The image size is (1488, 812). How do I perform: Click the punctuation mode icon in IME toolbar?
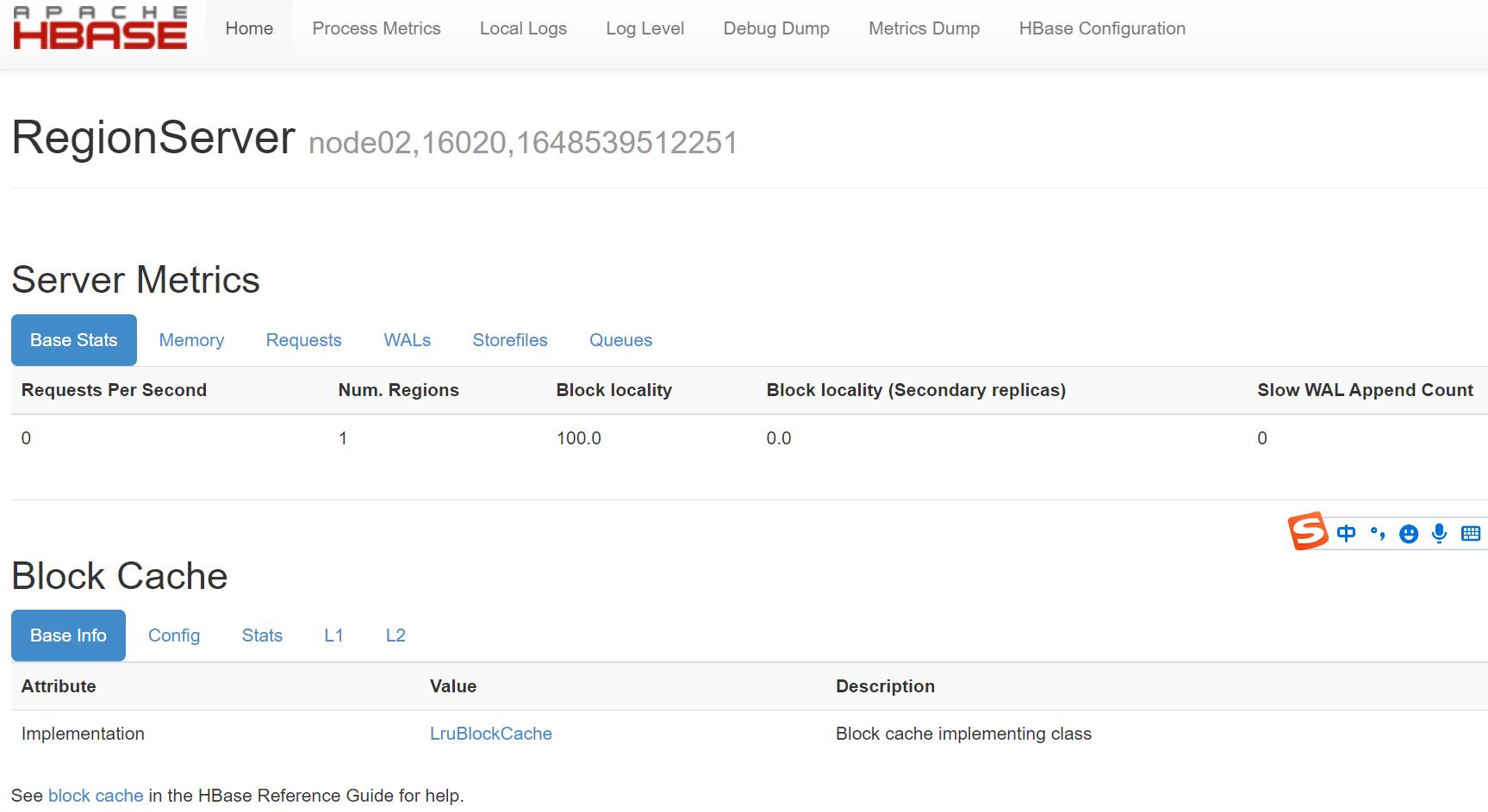coord(1377,534)
